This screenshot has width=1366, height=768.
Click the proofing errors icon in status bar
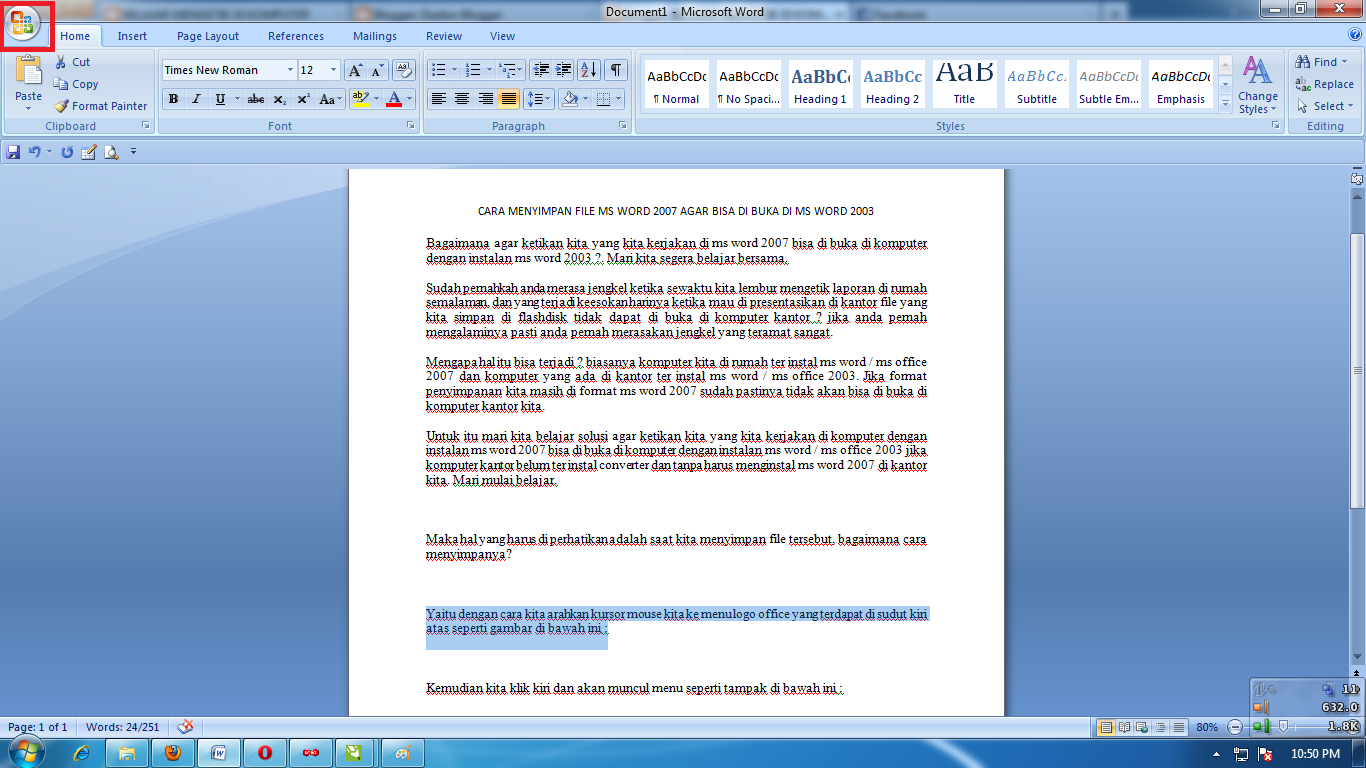pyautogui.click(x=184, y=727)
